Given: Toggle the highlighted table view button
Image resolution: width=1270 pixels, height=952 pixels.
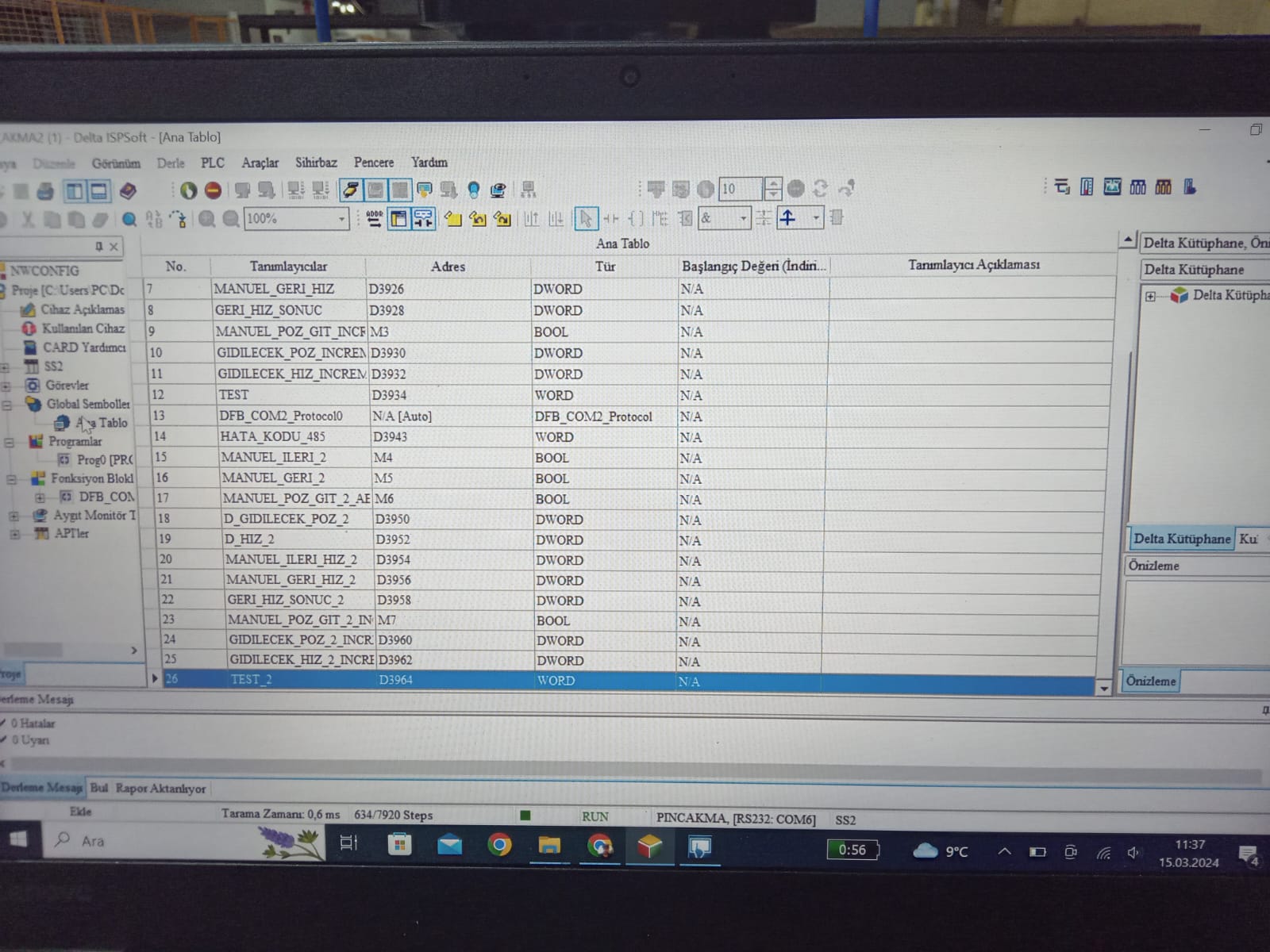Looking at the screenshot, I should pos(398,218).
